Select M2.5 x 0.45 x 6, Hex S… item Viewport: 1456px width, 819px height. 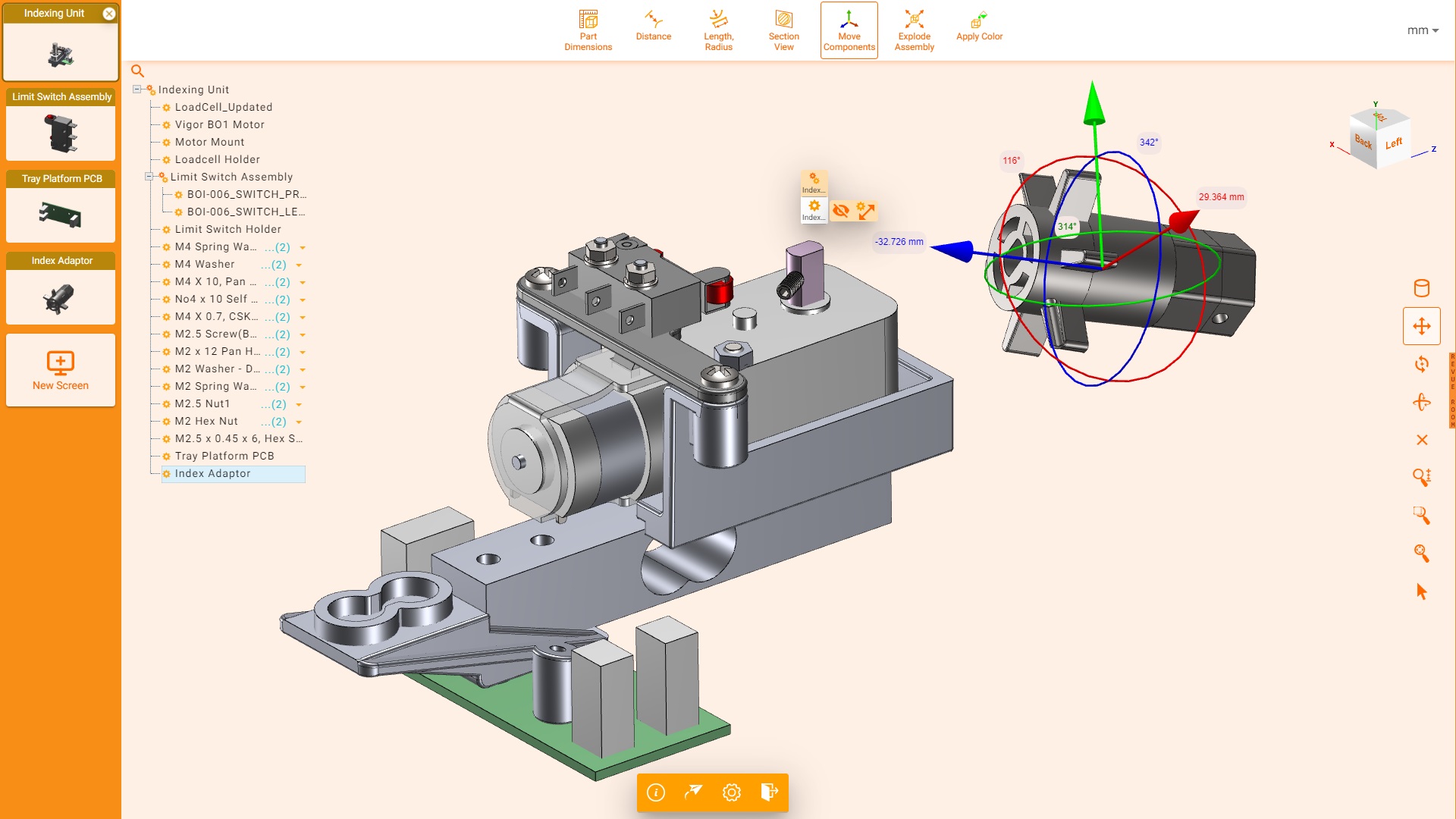click(238, 438)
